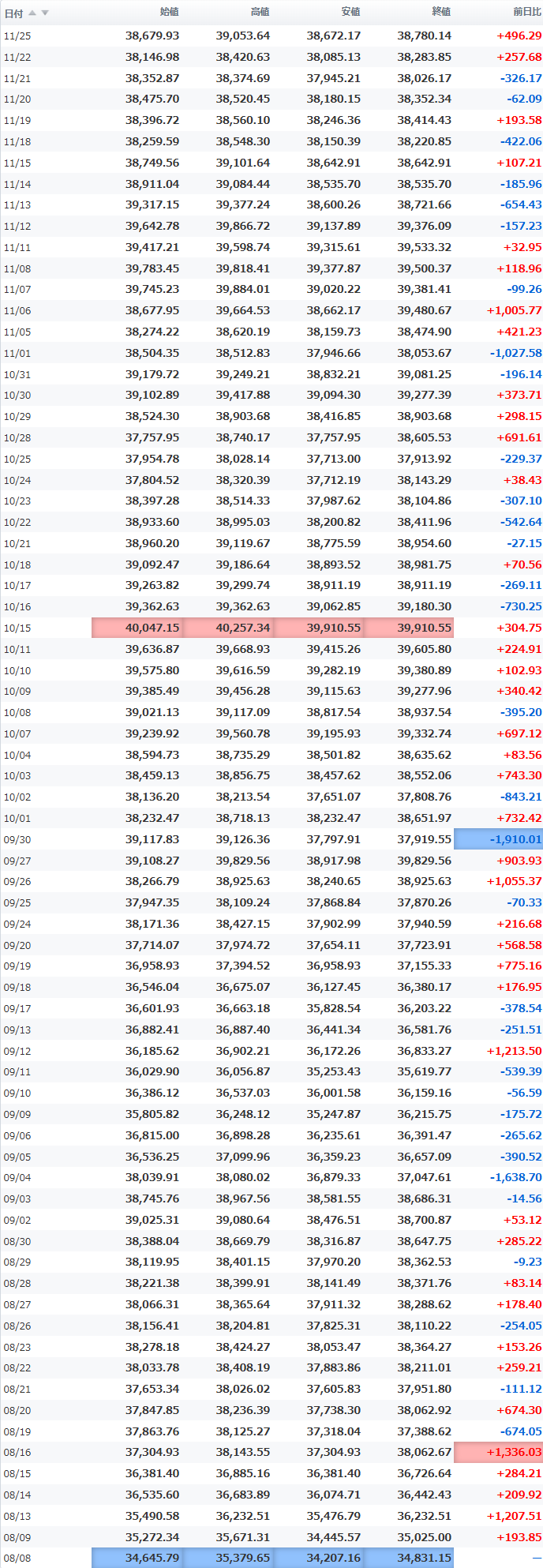This screenshot has height=1568, width=543.
Task: Select high value 39,866.72 on 11/12
Action: (x=243, y=227)
